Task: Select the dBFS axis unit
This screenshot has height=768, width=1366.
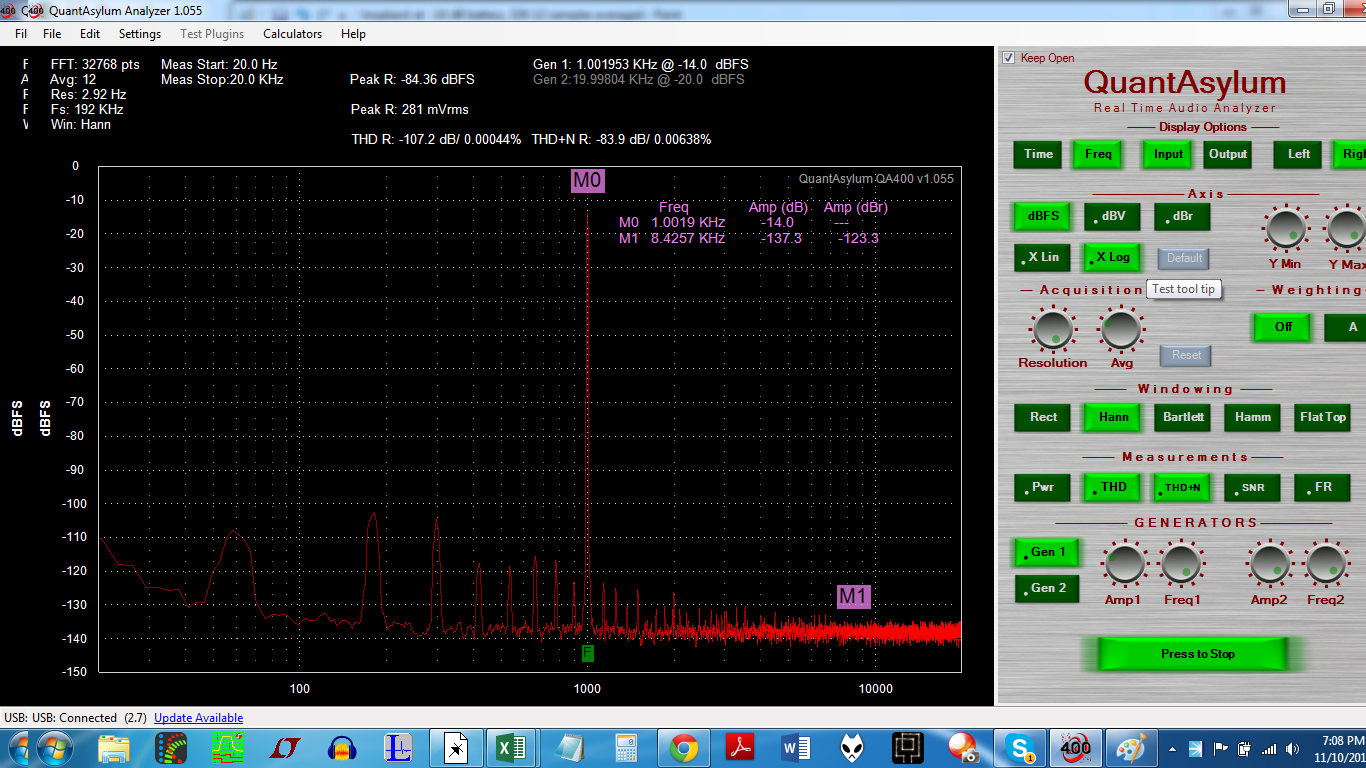Action: (x=1042, y=217)
